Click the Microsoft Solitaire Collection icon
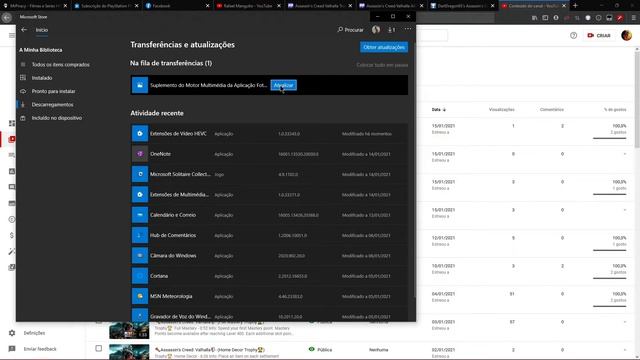 pyautogui.click(x=140, y=174)
